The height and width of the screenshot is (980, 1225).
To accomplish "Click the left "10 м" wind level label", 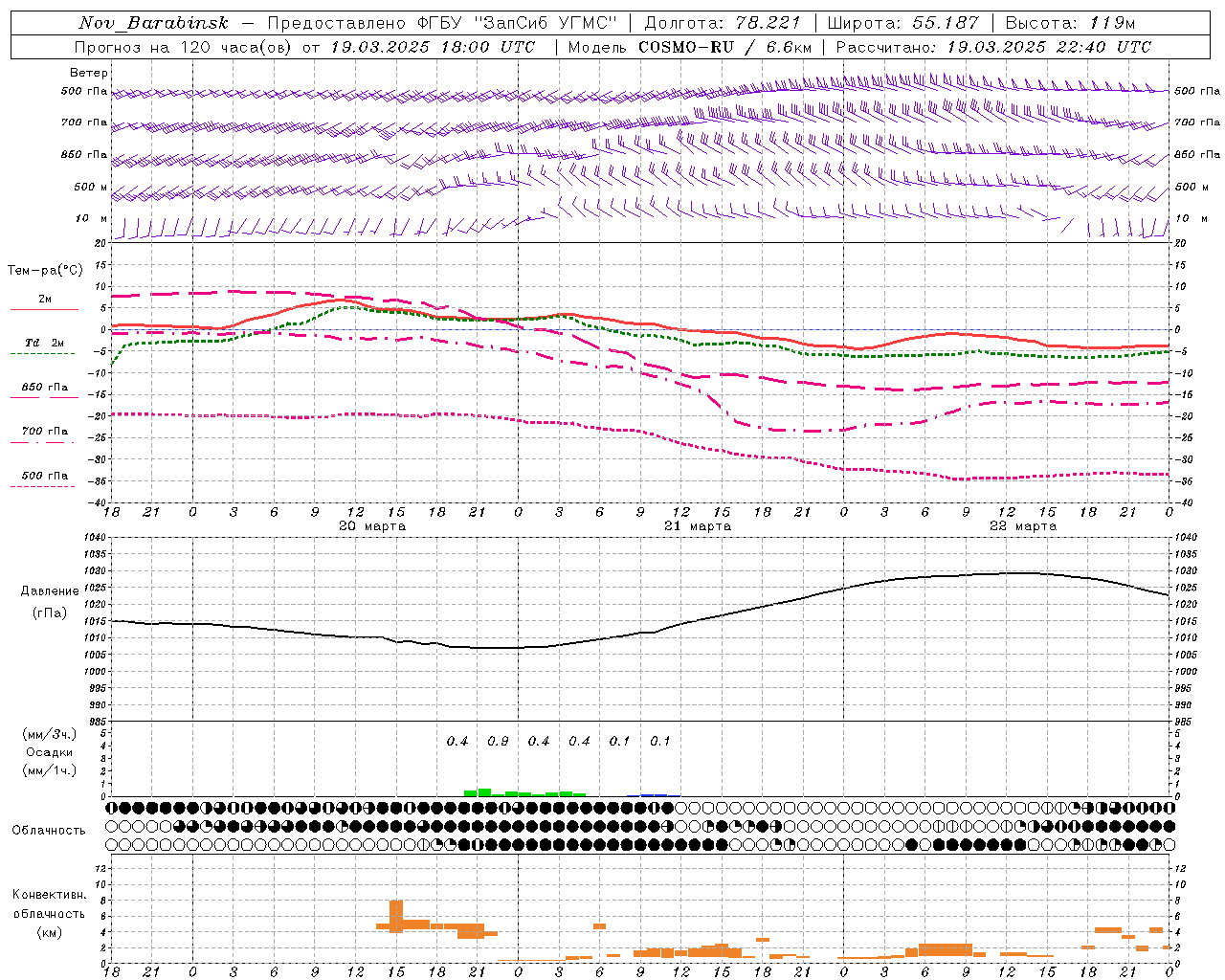I will pos(92,219).
